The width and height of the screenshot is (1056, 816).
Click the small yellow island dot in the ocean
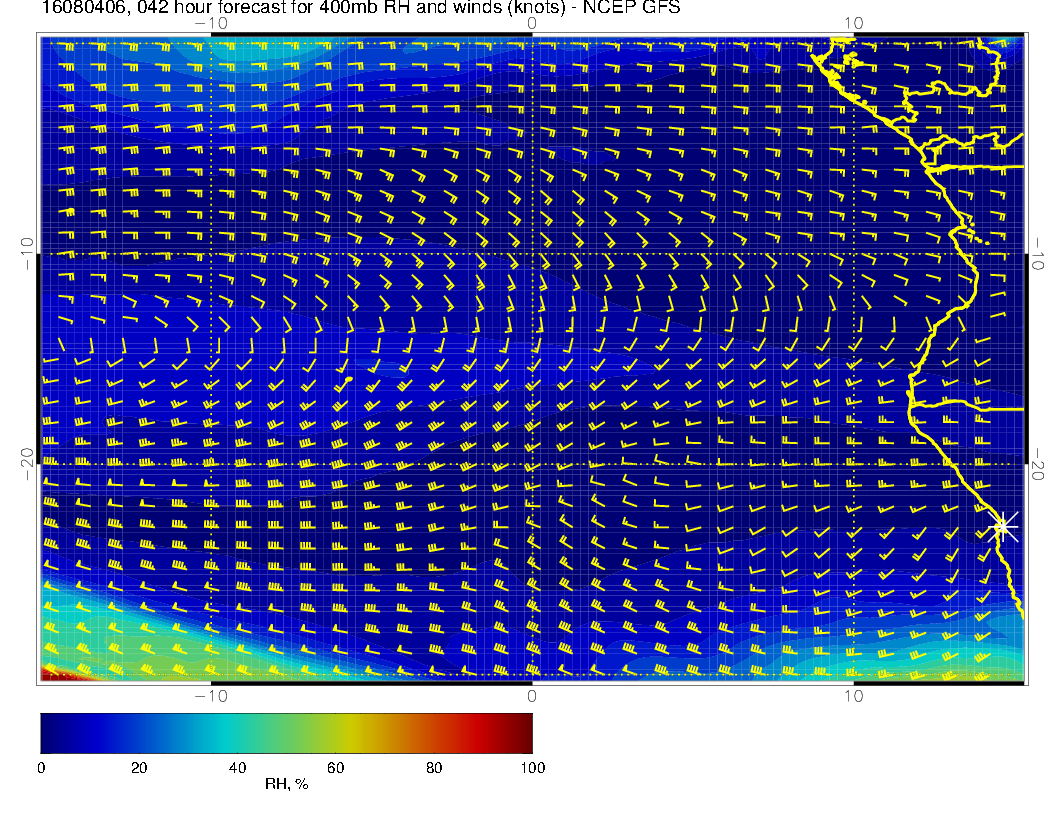click(x=348, y=380)
